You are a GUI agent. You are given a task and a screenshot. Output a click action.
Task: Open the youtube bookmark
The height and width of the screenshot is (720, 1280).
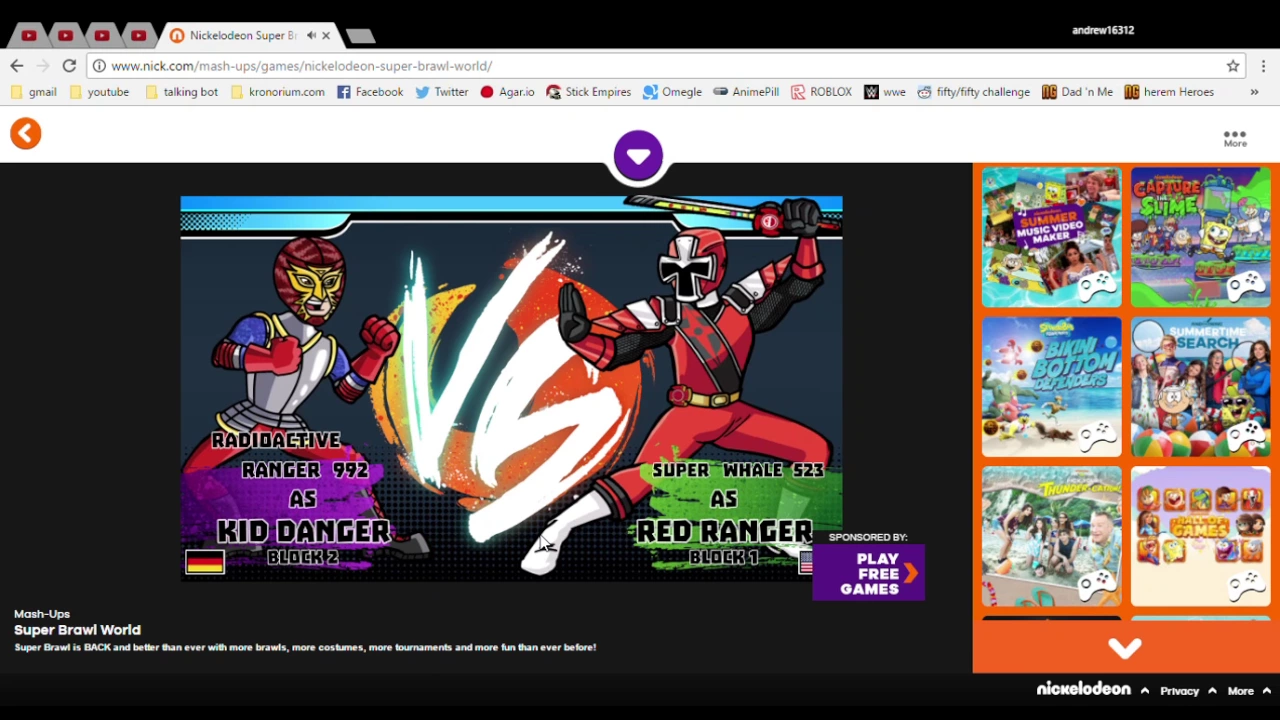point(100,92)
